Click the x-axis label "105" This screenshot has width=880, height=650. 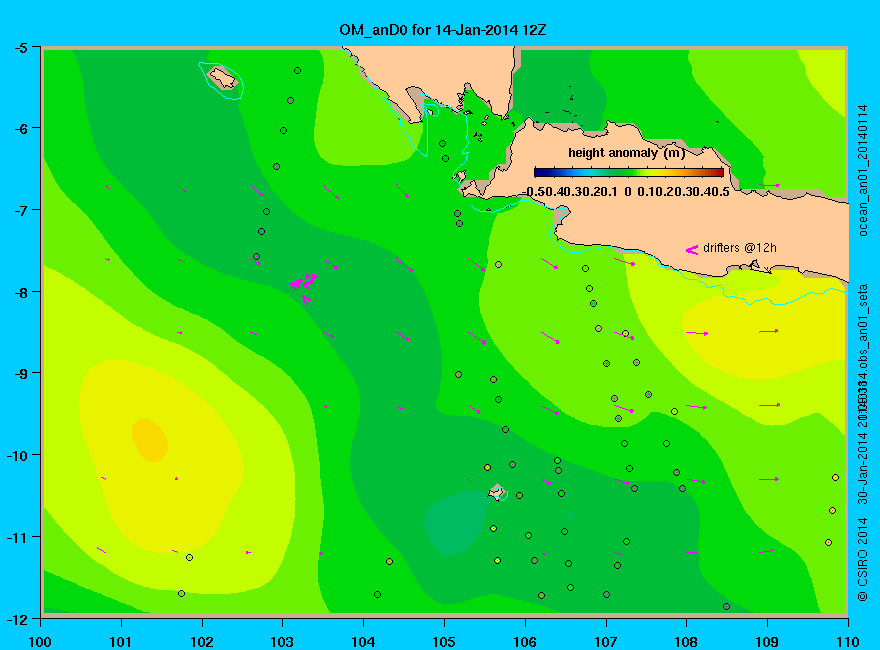pos(444,642)
